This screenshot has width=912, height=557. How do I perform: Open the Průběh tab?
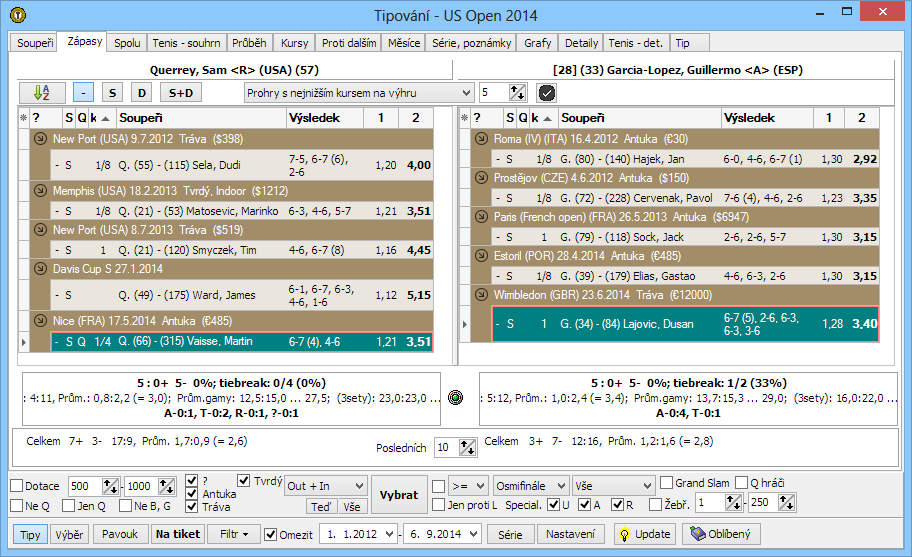coord(249,43)
